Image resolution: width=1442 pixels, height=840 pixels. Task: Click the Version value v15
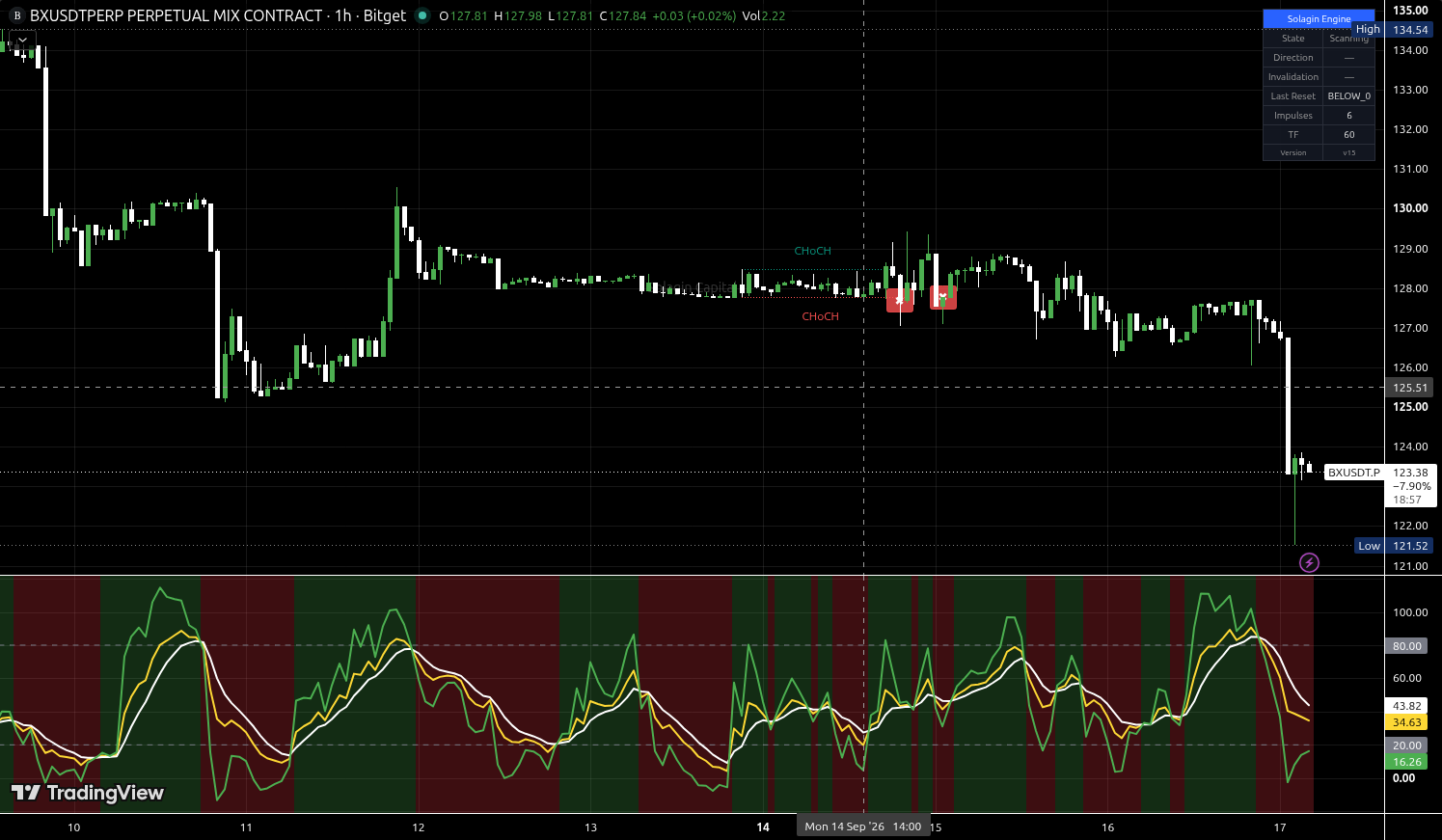pos(1348,153)
